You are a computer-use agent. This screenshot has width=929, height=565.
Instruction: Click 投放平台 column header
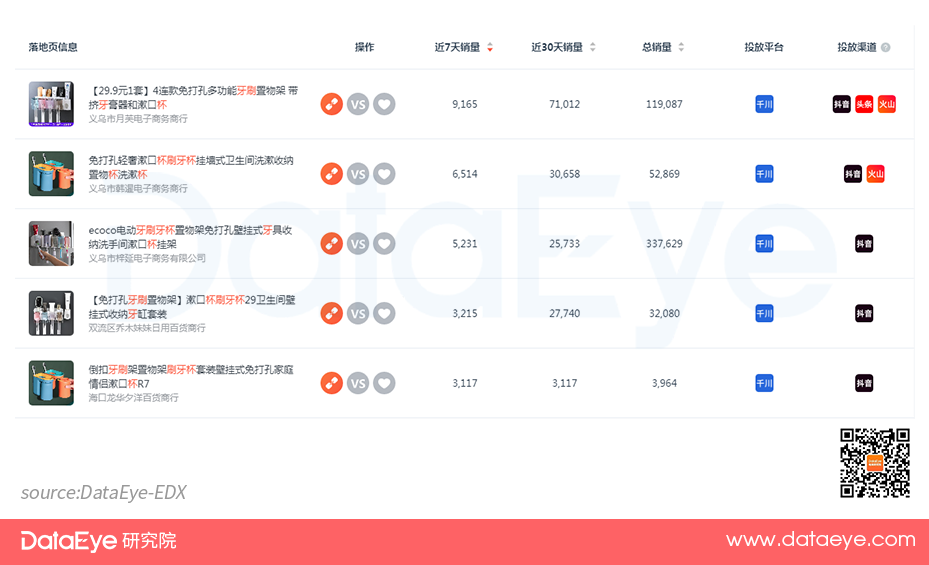(764, 47)
